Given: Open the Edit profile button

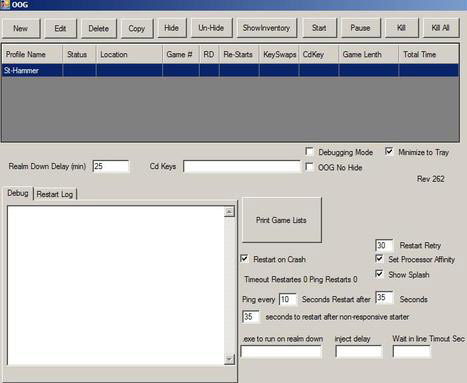Looking at the screenshot, I should (x=60, y=28).
